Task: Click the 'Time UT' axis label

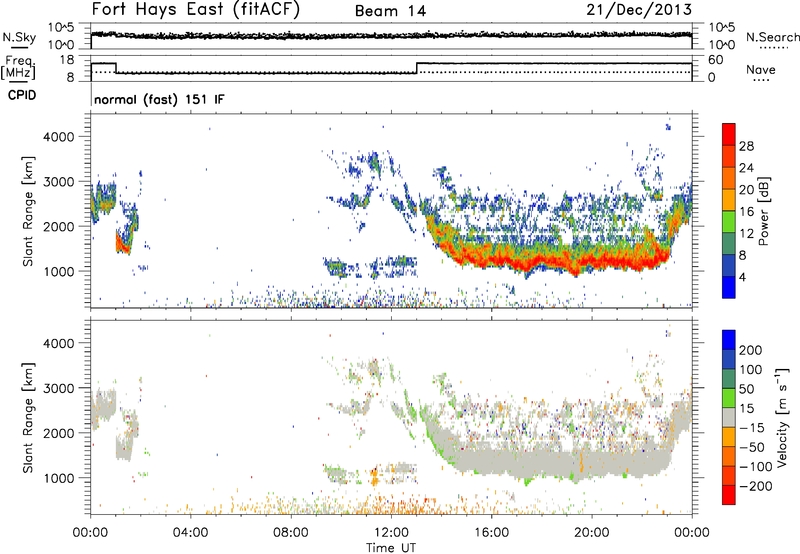Action: [391, 547]
